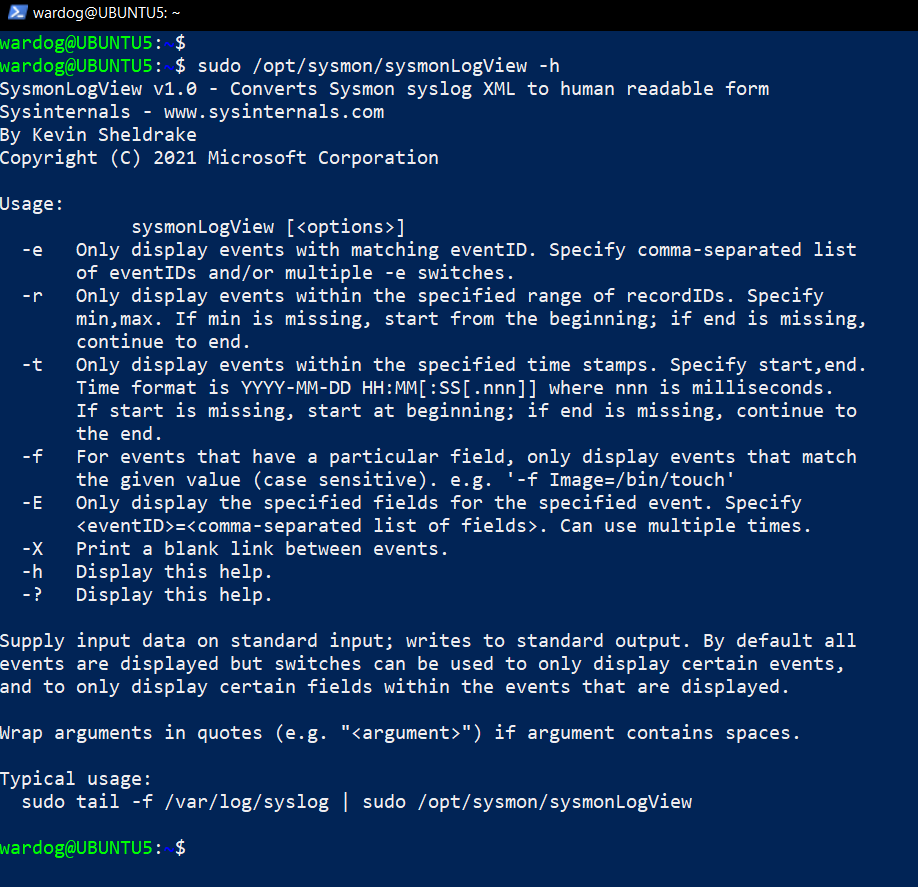Click the first empty prompt line
Viewport: 918px width, 887px height.
(93, 43)
